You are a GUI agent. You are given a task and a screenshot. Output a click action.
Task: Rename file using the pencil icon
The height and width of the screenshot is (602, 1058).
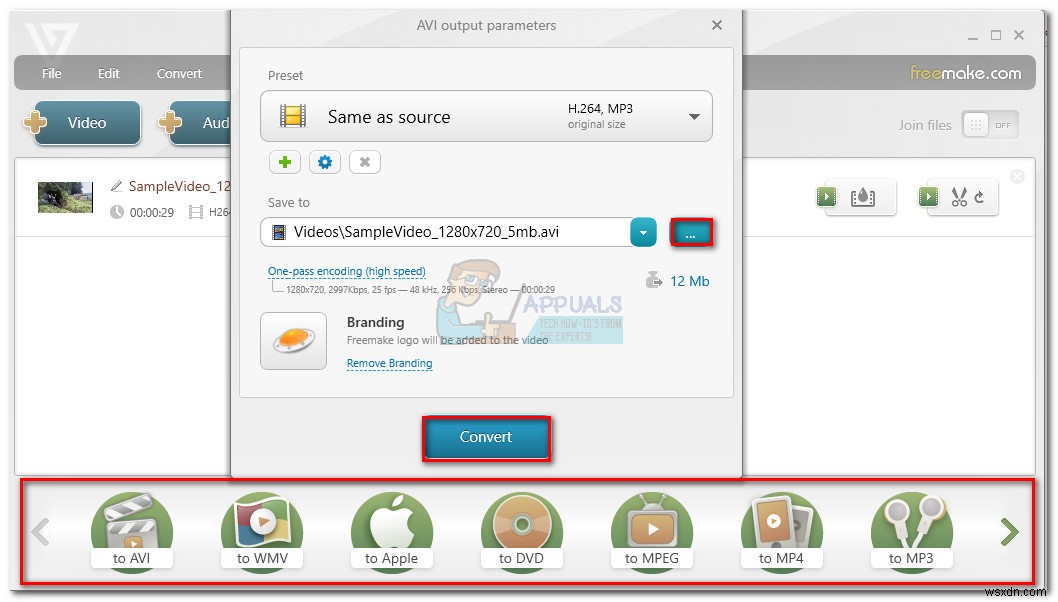[x=117, y=186]
